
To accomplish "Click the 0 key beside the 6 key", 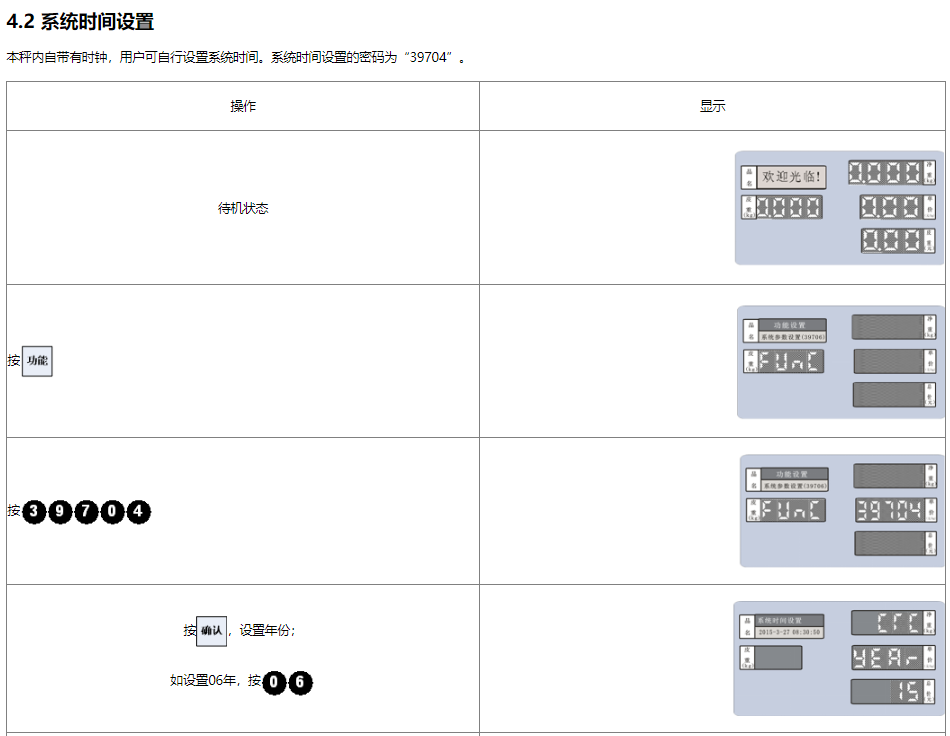I will [275, 682].
